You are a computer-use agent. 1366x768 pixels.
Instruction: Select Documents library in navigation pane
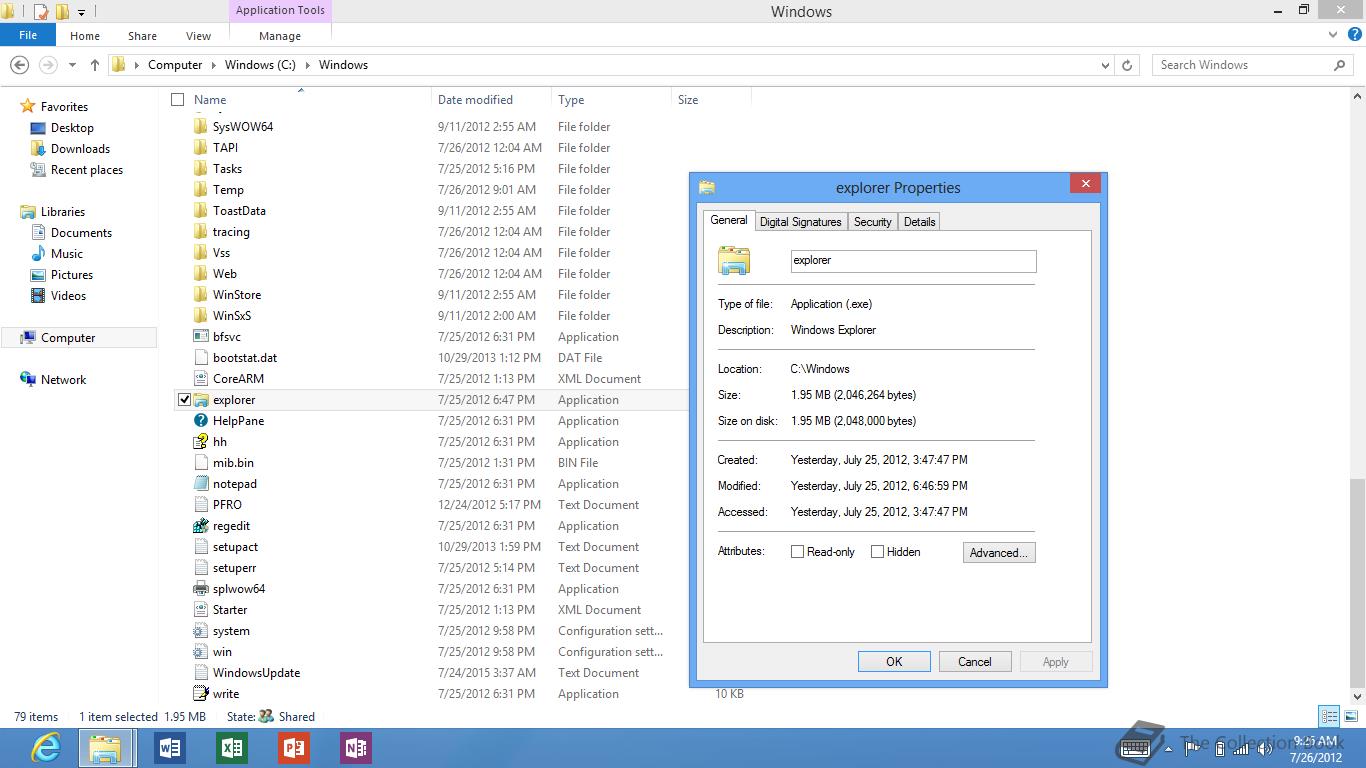coord(81,233)
